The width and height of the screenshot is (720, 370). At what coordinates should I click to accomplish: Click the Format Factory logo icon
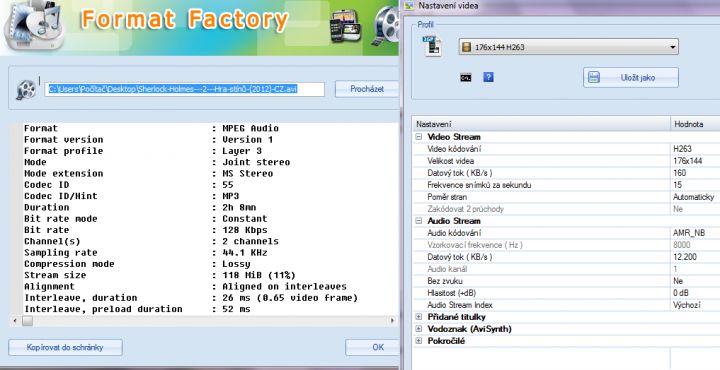tap(34, 25)
